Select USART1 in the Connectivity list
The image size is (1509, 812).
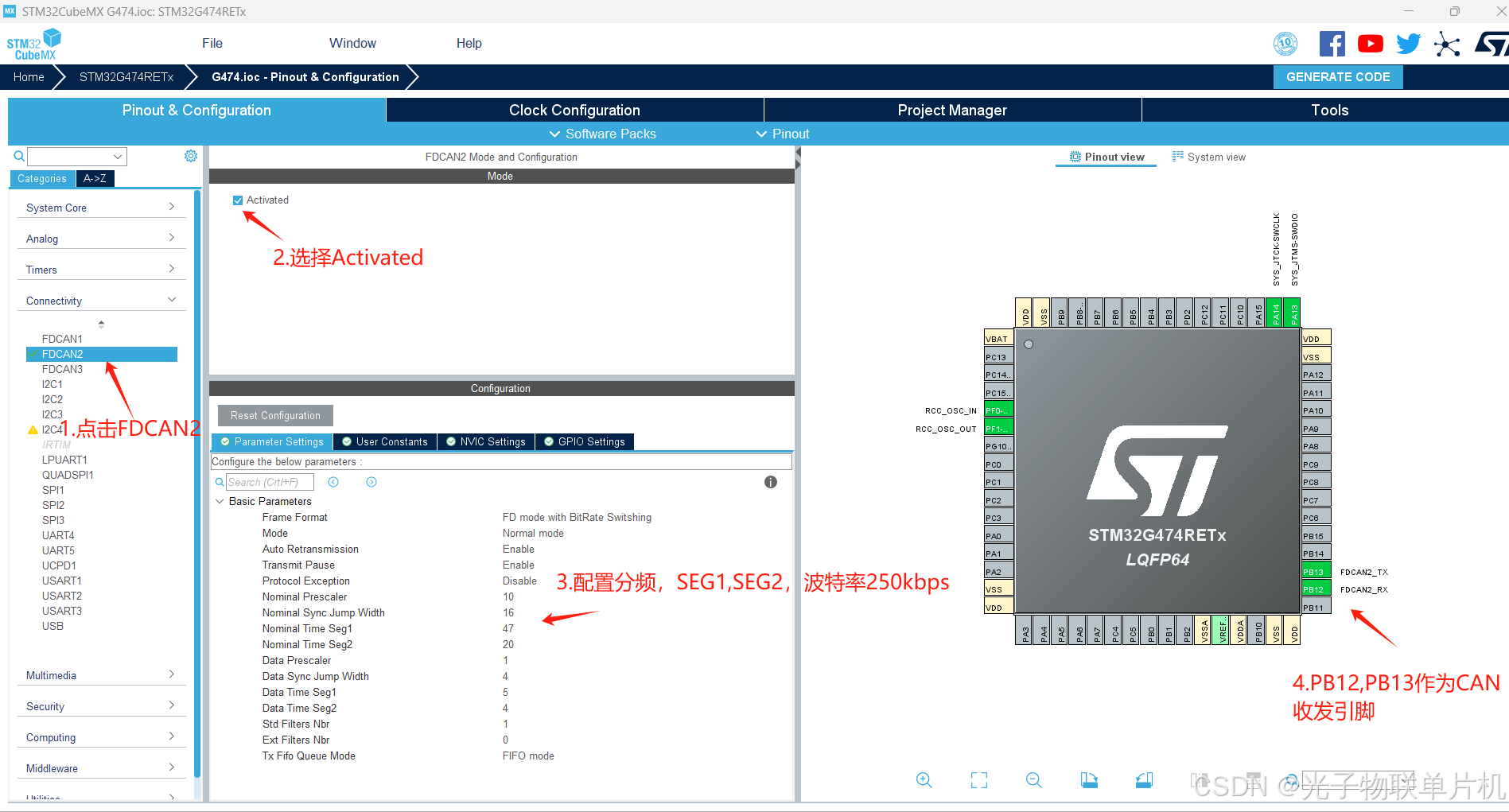point(62,581)
